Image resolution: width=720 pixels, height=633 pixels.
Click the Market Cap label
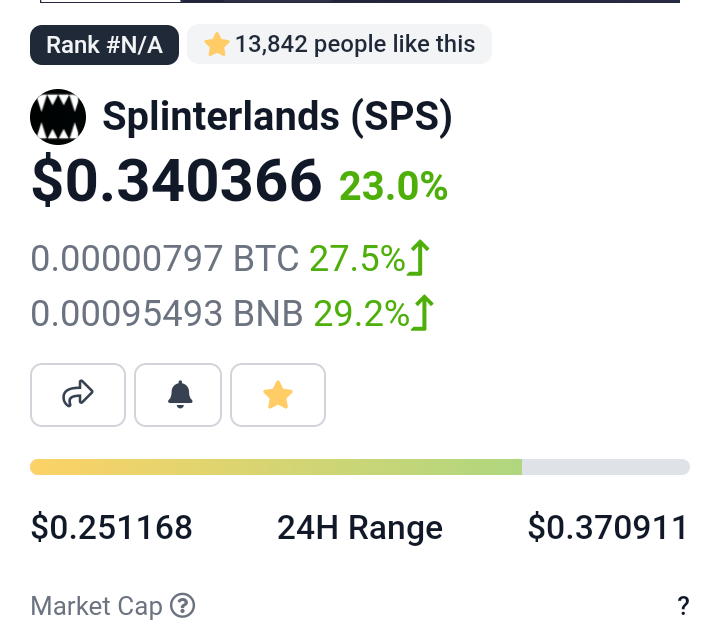pos(96,606)
